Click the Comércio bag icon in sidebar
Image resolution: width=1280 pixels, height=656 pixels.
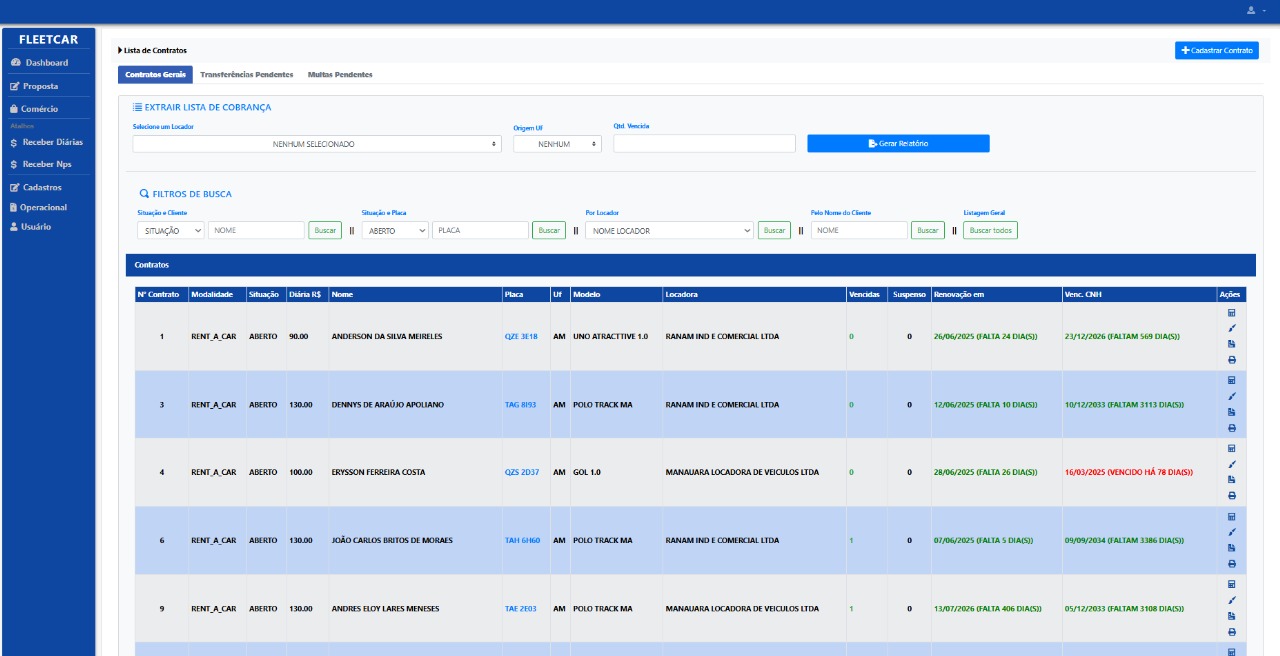[x=14, y=109]
